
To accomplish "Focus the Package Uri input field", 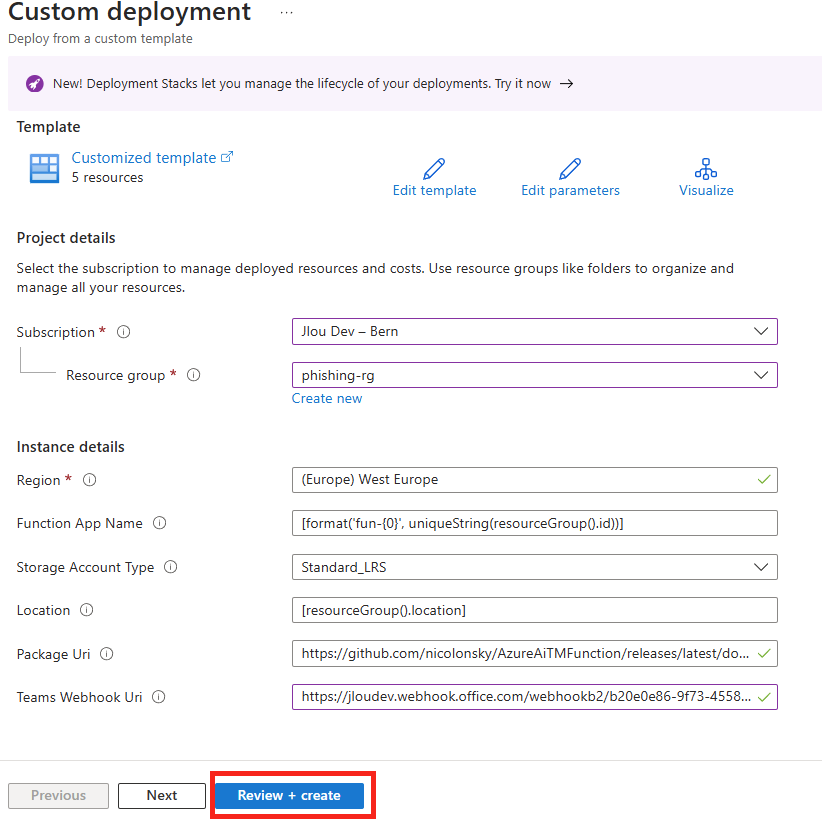I will (534, 653).
